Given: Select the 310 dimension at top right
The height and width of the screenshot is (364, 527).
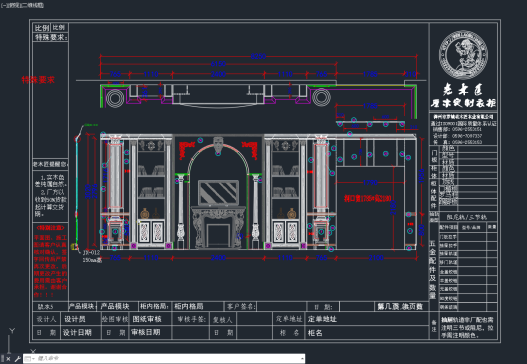Looking at the screenshot, I should point(410,74).
